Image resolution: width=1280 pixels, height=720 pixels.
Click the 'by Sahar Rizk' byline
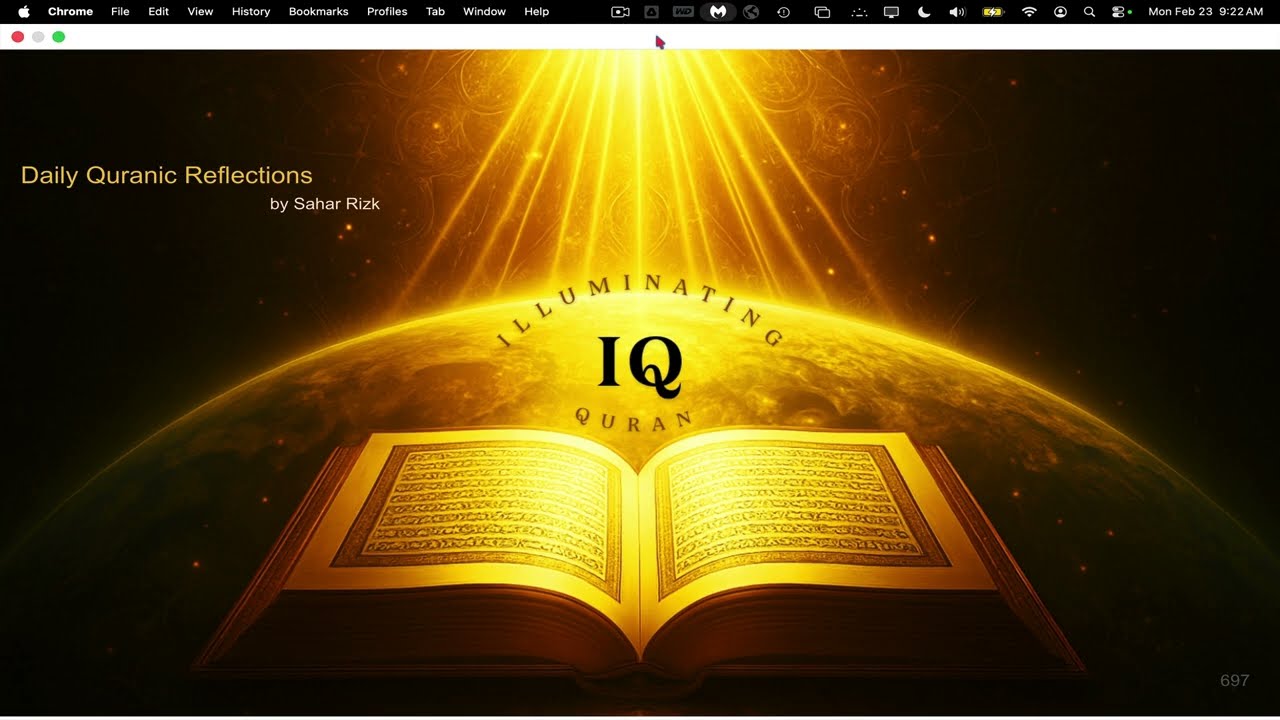[325, 204]
